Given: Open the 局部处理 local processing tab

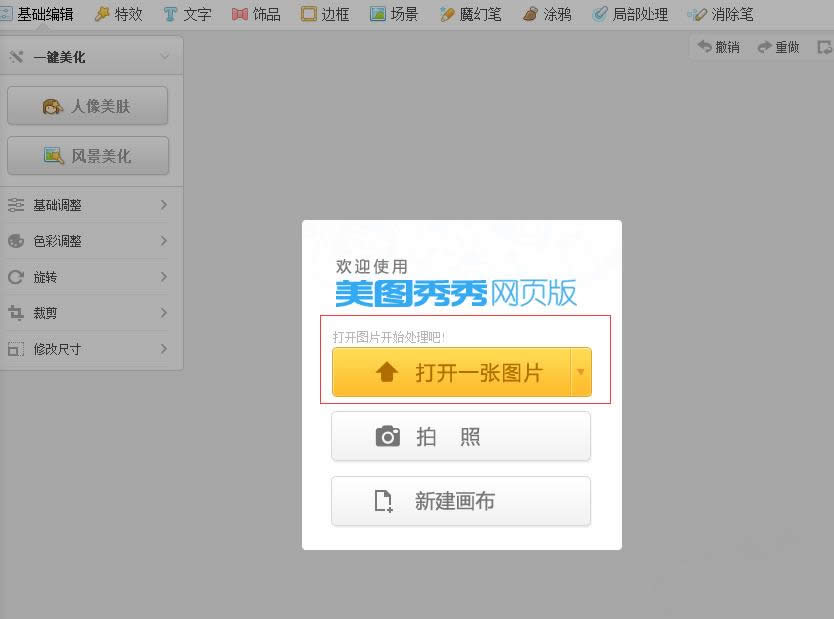Looking at the screenshot, I should (630, 14).
